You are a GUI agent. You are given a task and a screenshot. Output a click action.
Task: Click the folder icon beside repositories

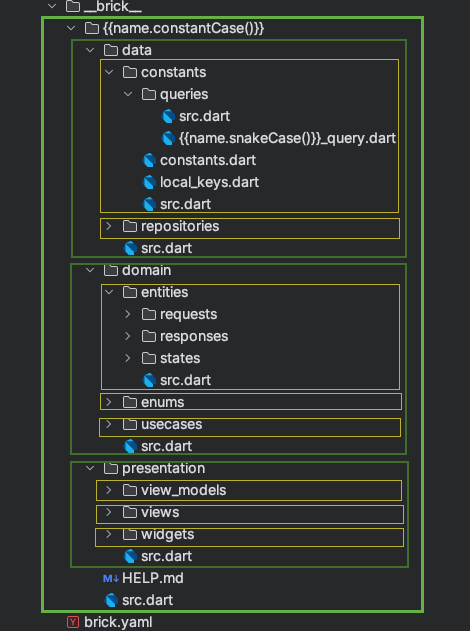[x=130, y=226]
